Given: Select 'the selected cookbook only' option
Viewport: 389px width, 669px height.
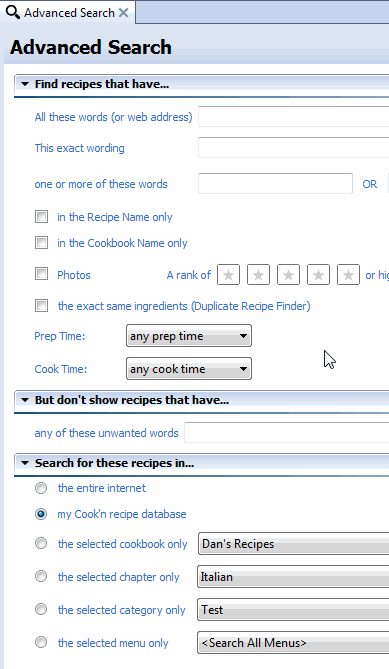Looking at the screenshot, I should click(41, 543).
